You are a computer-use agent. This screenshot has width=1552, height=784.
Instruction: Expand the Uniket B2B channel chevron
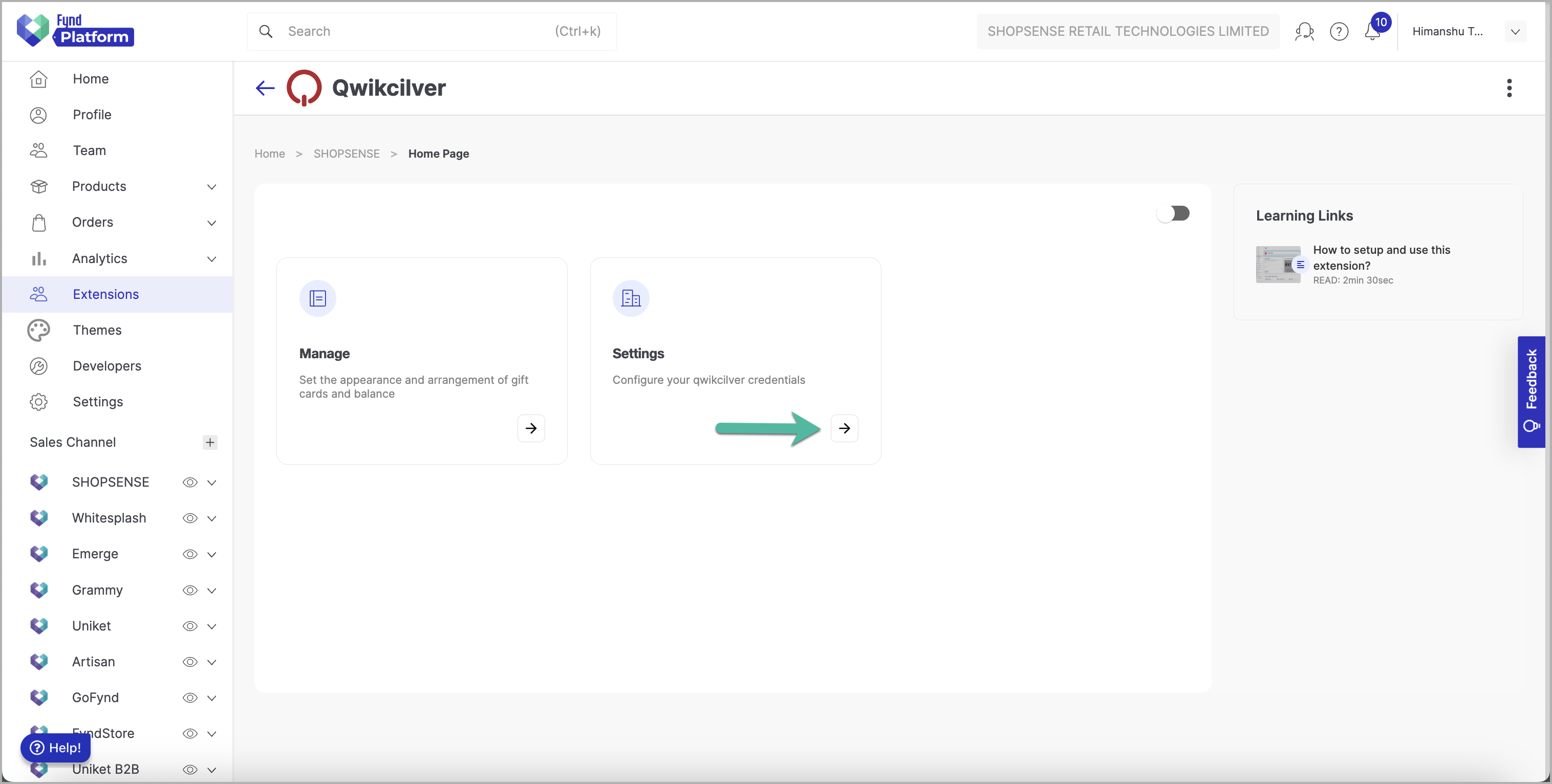(x=211, y=770)
